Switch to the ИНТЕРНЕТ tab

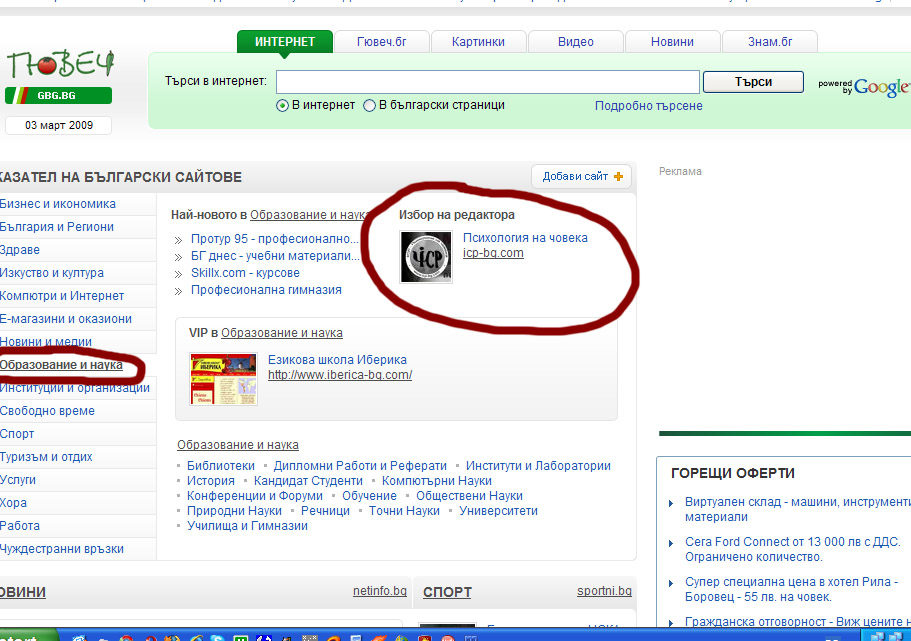285,42
